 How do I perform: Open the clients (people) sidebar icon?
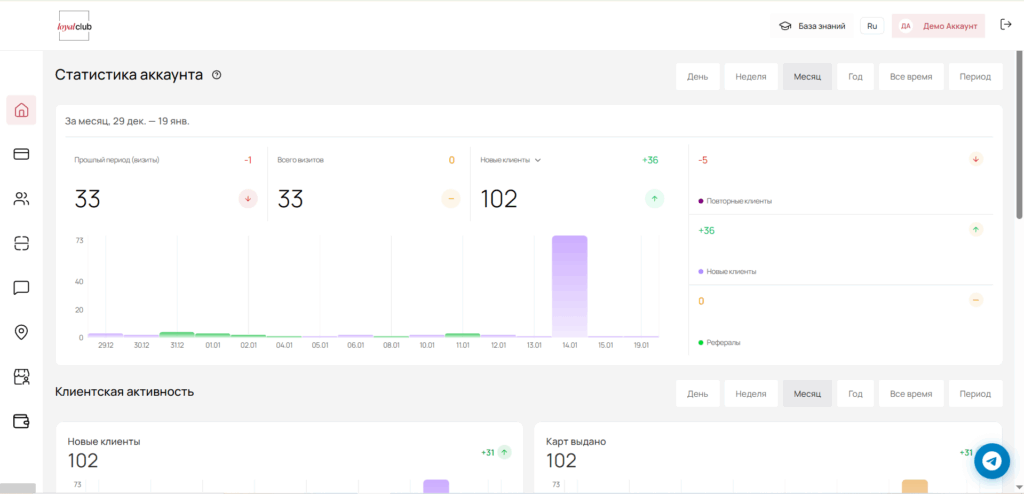[x=21, y=199]
